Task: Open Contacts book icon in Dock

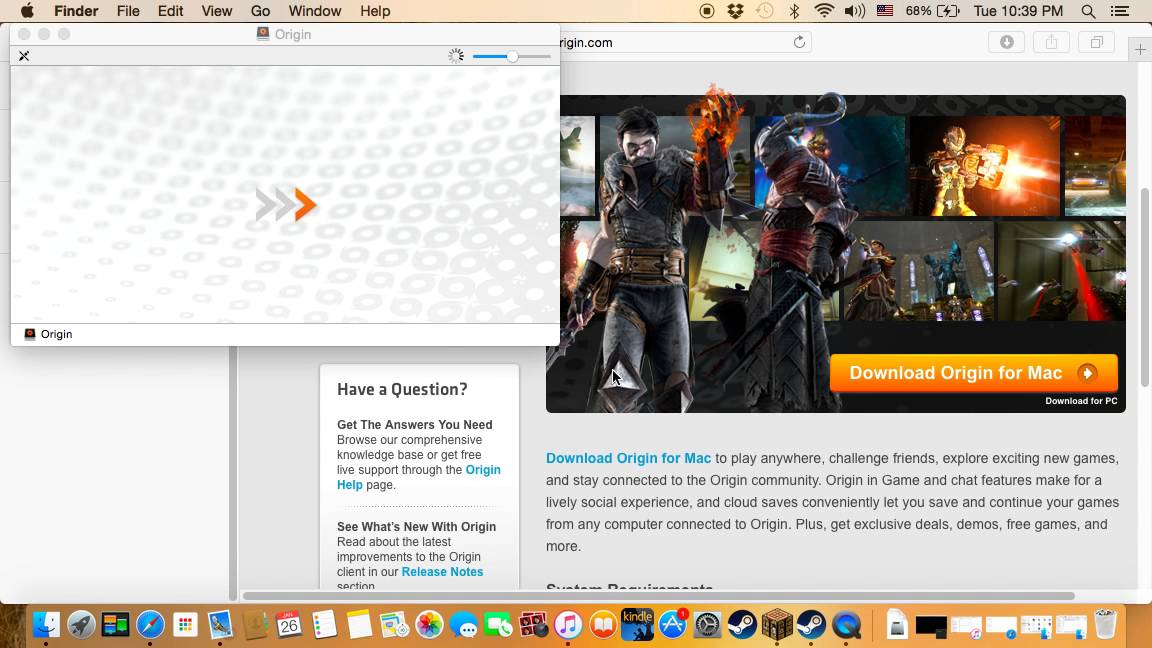Action: pyautogui.click(x=254, y=625)
